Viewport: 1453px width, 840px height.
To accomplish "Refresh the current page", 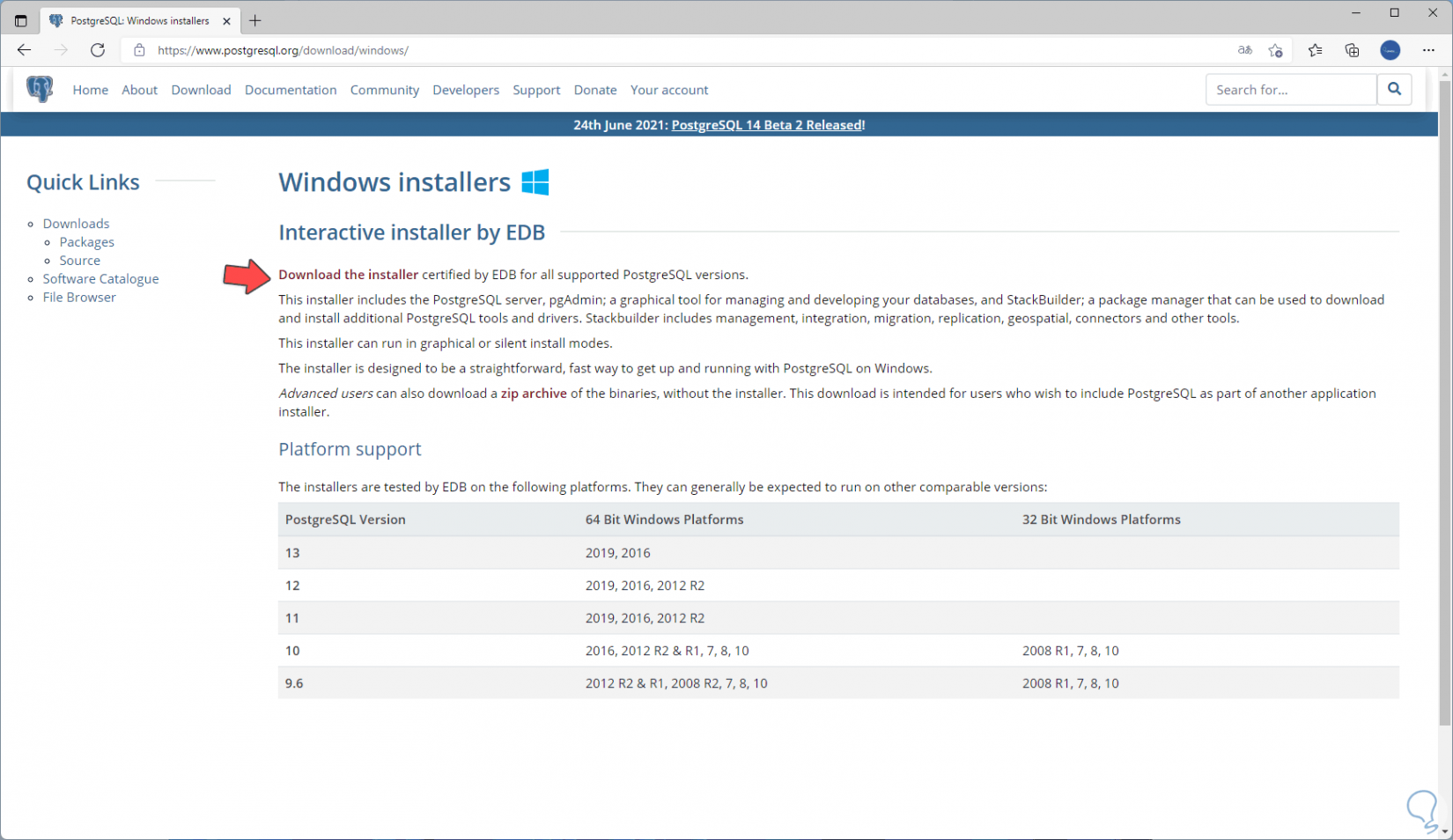I will pyautogui.click(x=98, y=50).
